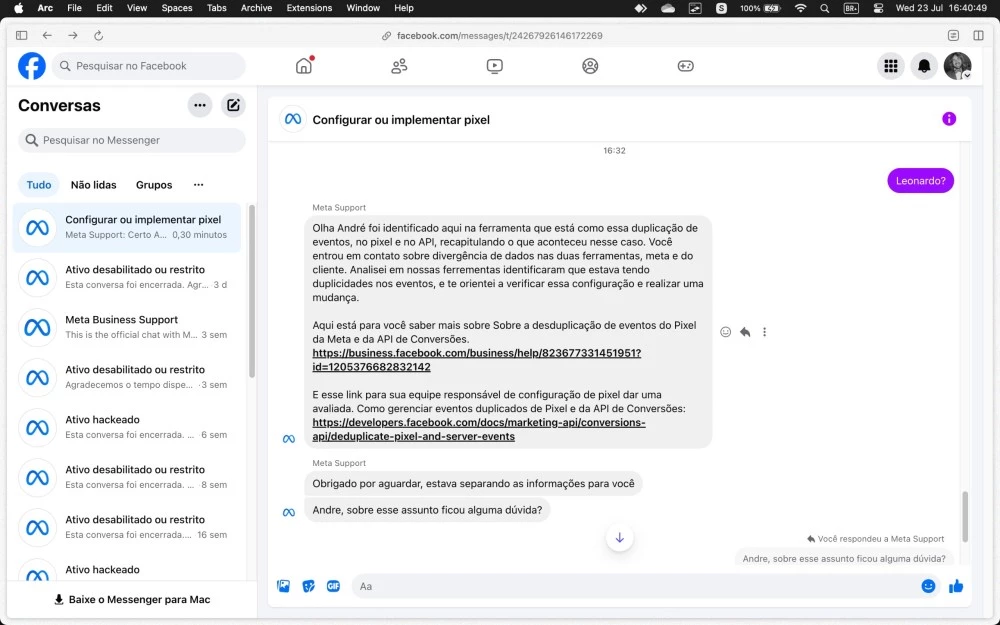Send a thumbs-up like
Image resolution: width=1000 pixels, height=625 pixels.
pos(955,586)
